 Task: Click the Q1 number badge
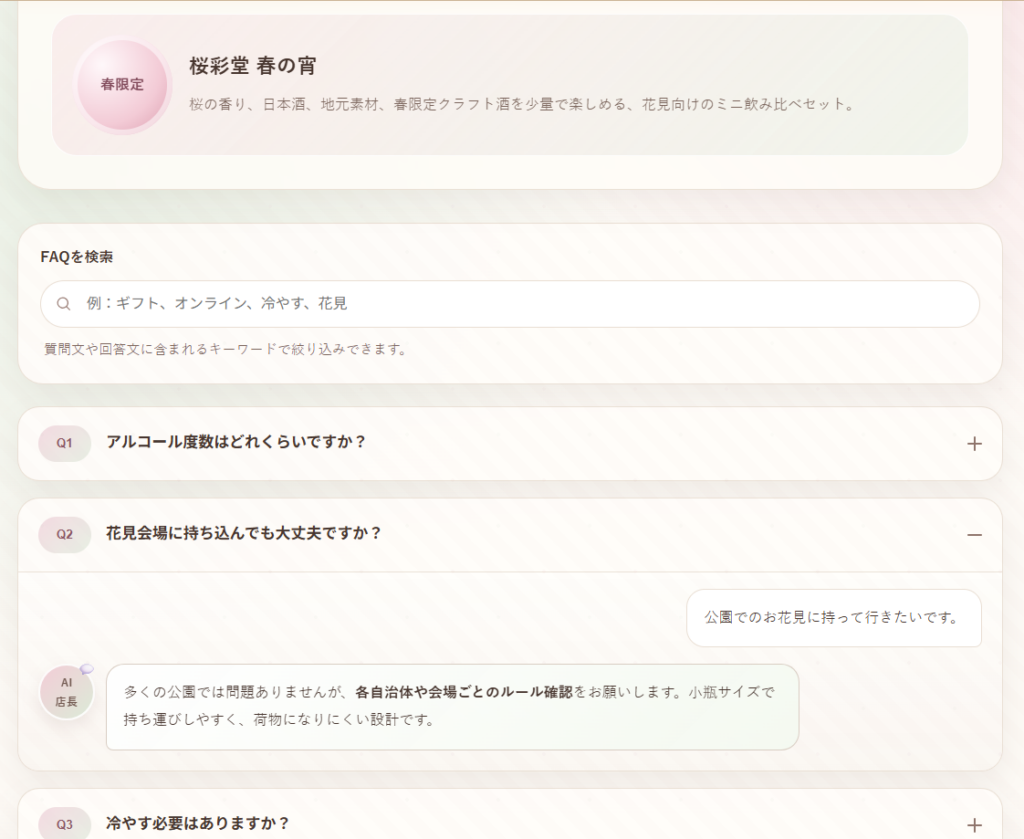[x=64, y=443]
